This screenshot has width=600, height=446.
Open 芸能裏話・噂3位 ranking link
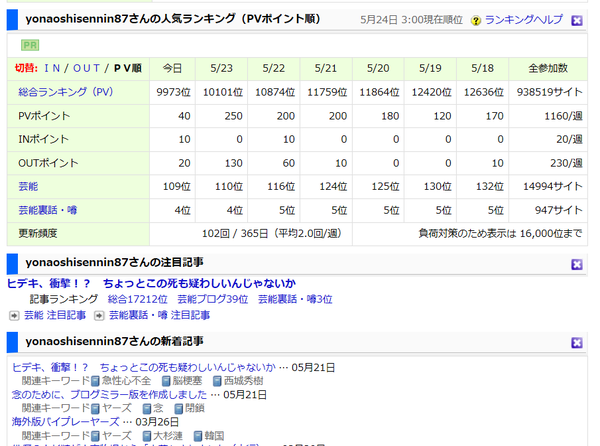coord(295,299)
